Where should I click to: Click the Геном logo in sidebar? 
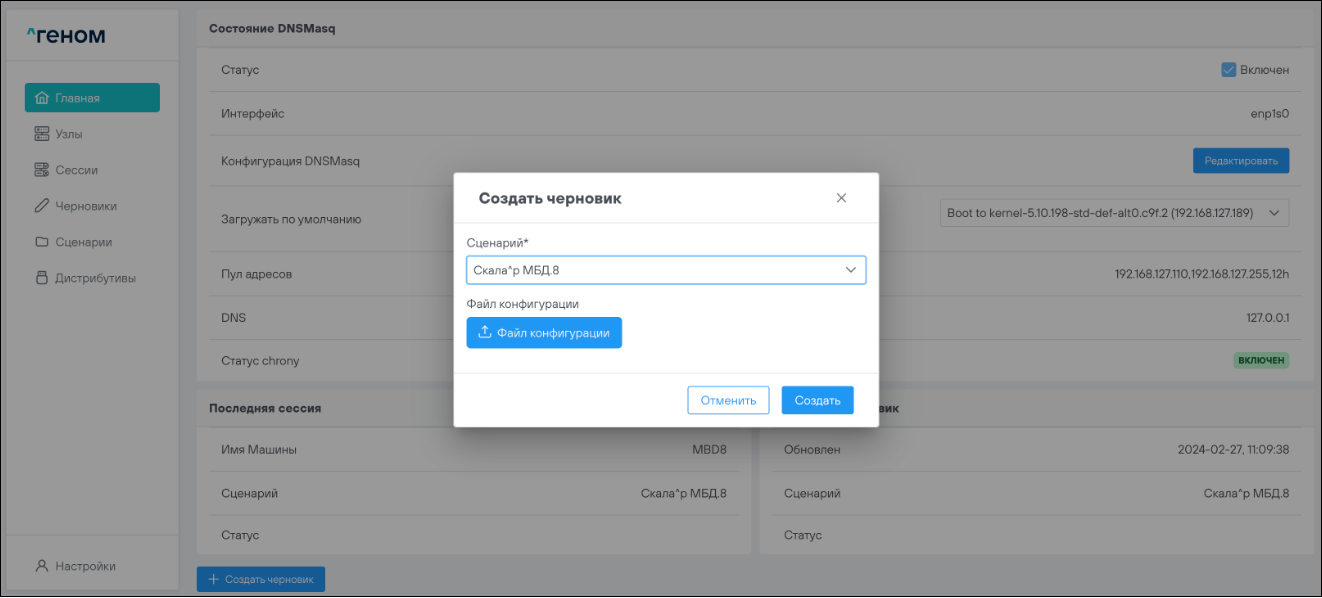[x=66, y=37]
